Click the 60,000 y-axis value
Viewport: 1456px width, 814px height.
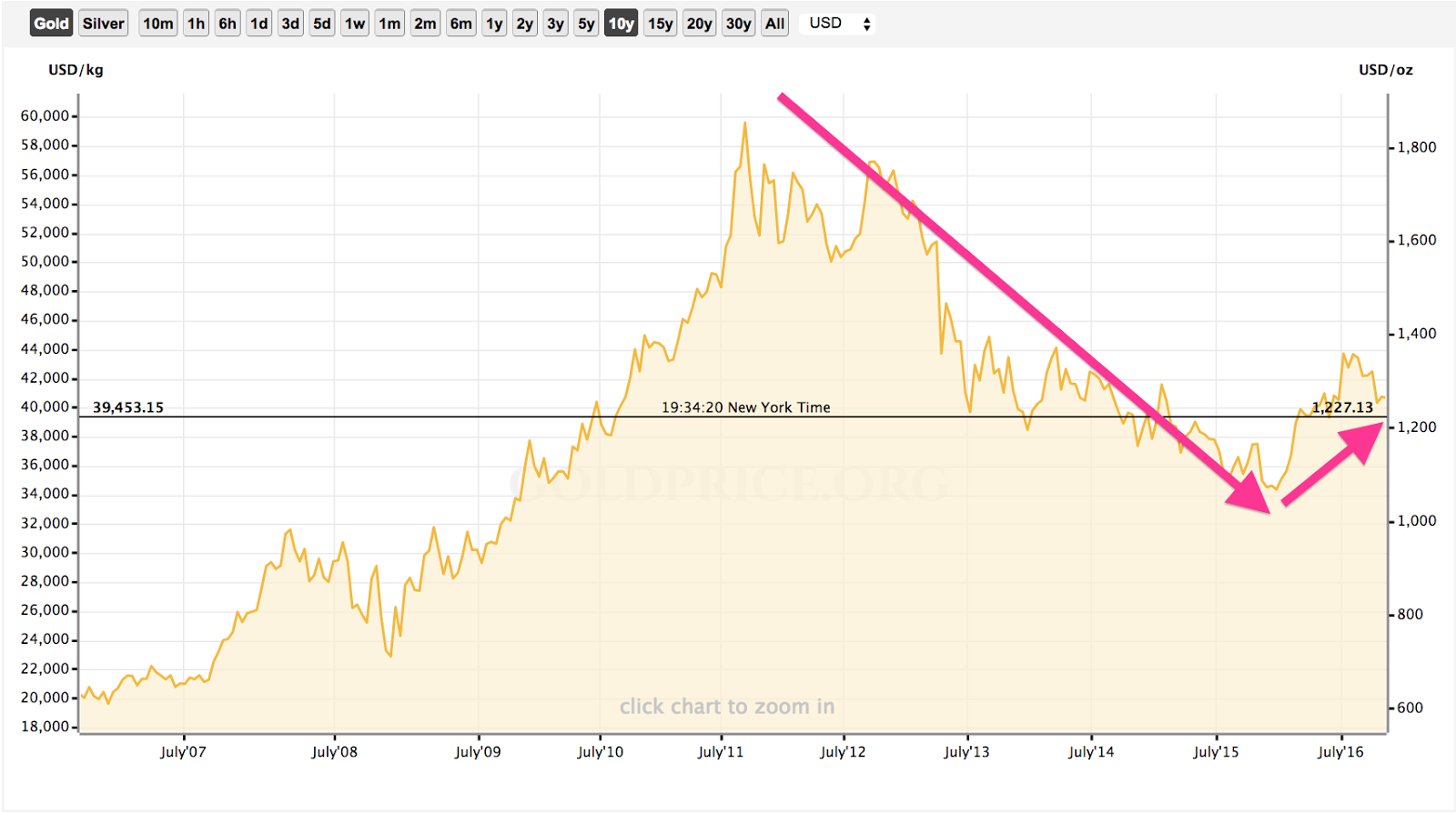(x=45, y=116)
